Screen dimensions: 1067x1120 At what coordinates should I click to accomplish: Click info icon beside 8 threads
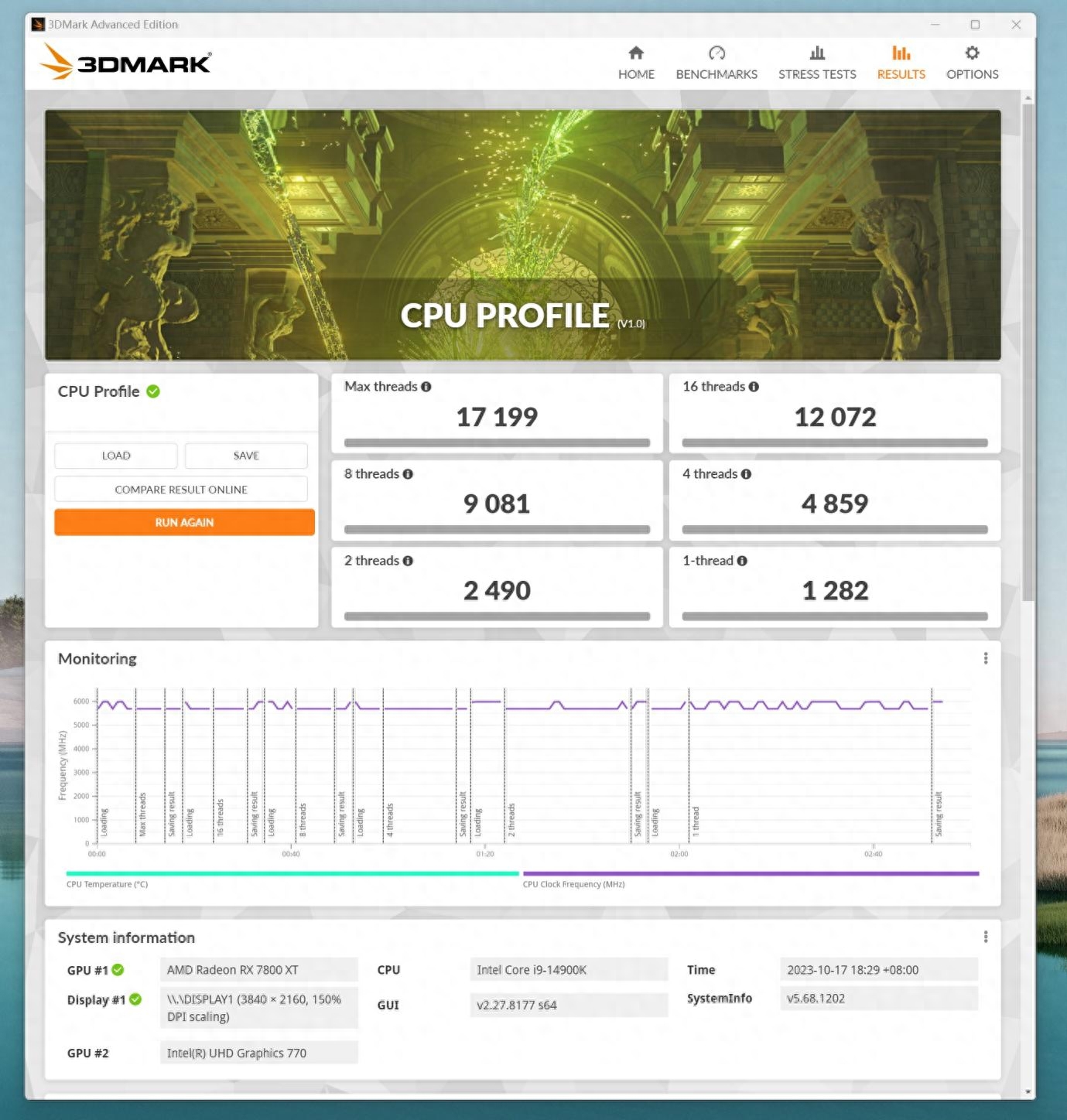pos(408,474)
